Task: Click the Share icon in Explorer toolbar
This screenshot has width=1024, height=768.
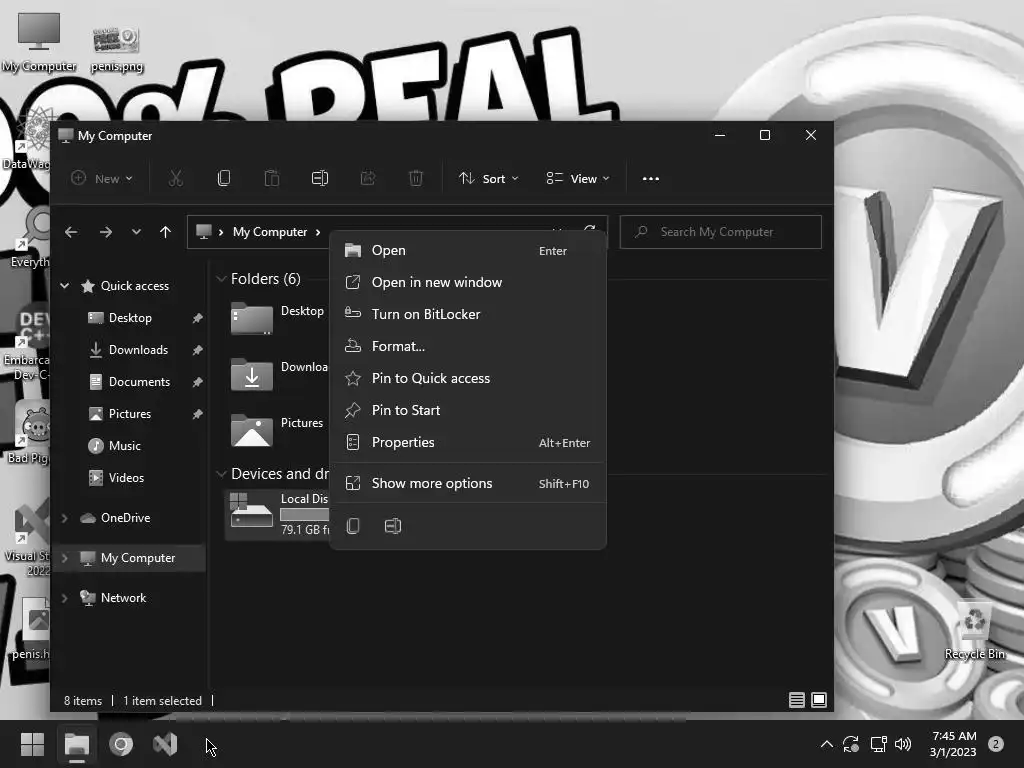Action: 368,178
